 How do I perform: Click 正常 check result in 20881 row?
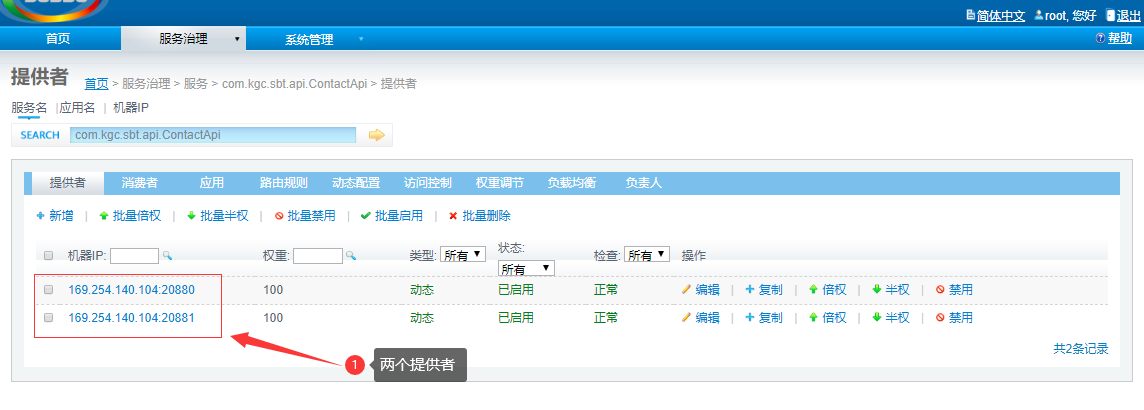[606, 317]
